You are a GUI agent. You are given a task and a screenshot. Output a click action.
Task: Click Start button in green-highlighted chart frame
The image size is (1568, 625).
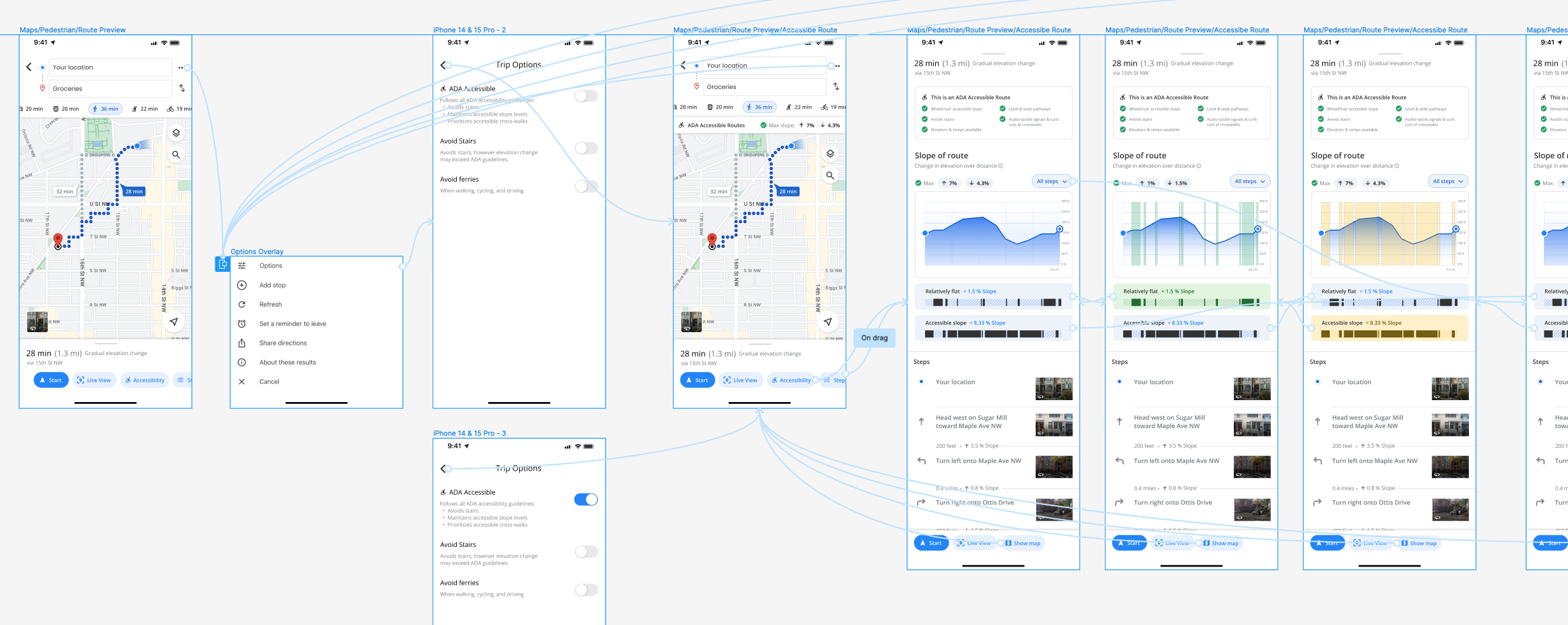[x=1129, y=543]
